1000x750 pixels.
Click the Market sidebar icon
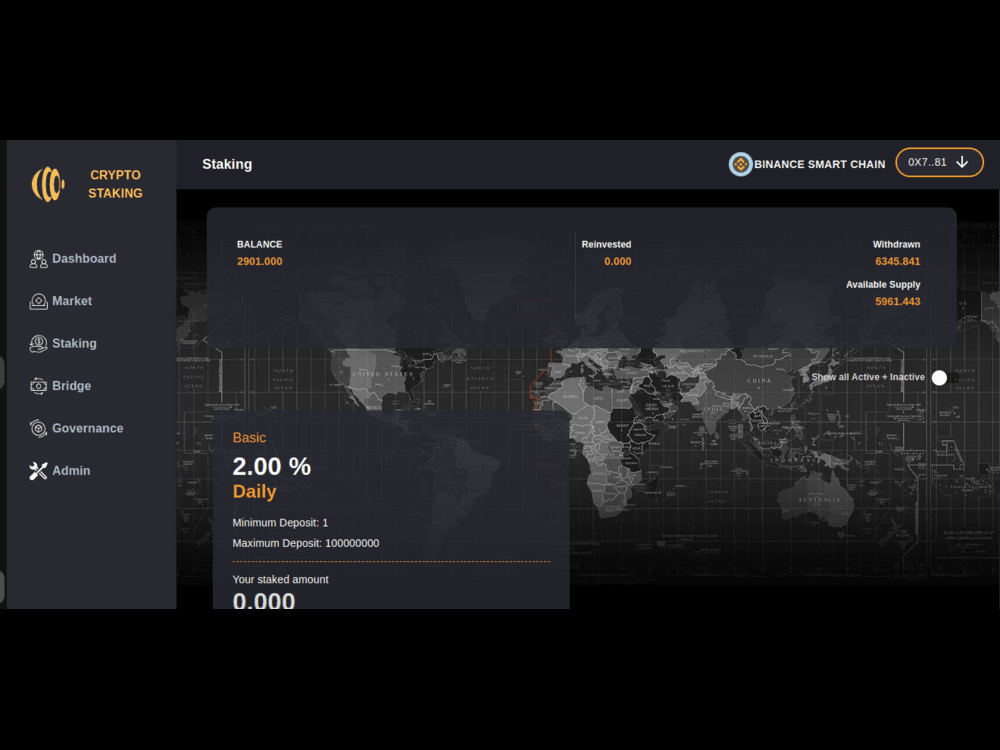coord(38,302)
